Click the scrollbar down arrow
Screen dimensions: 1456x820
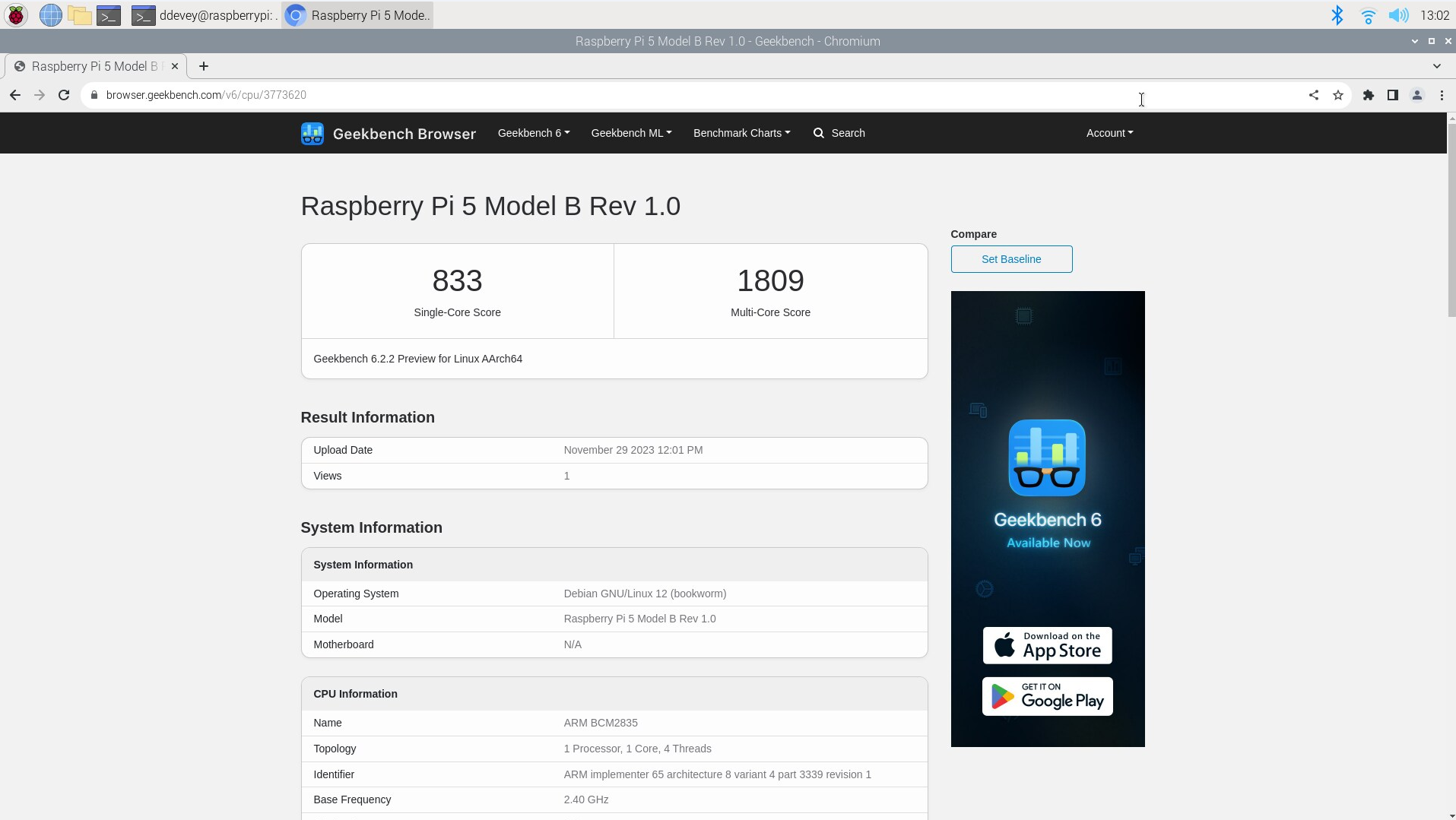click(1451, 815)
